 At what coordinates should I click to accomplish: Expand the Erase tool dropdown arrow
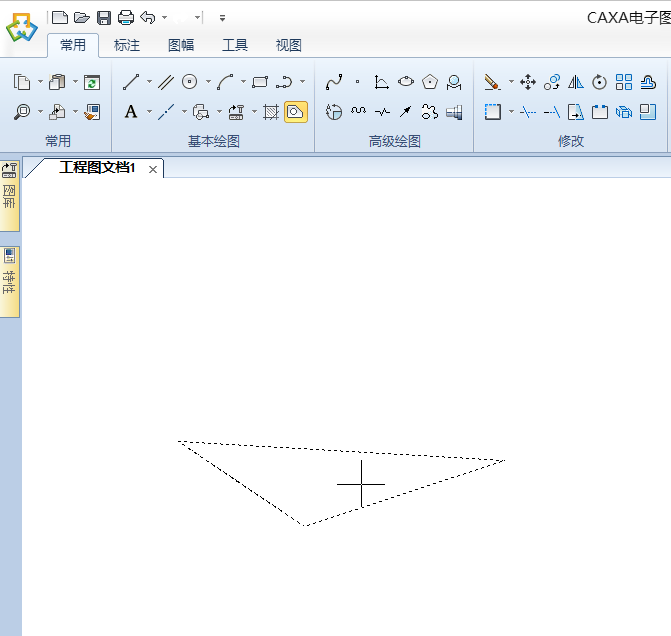[511, 81]
